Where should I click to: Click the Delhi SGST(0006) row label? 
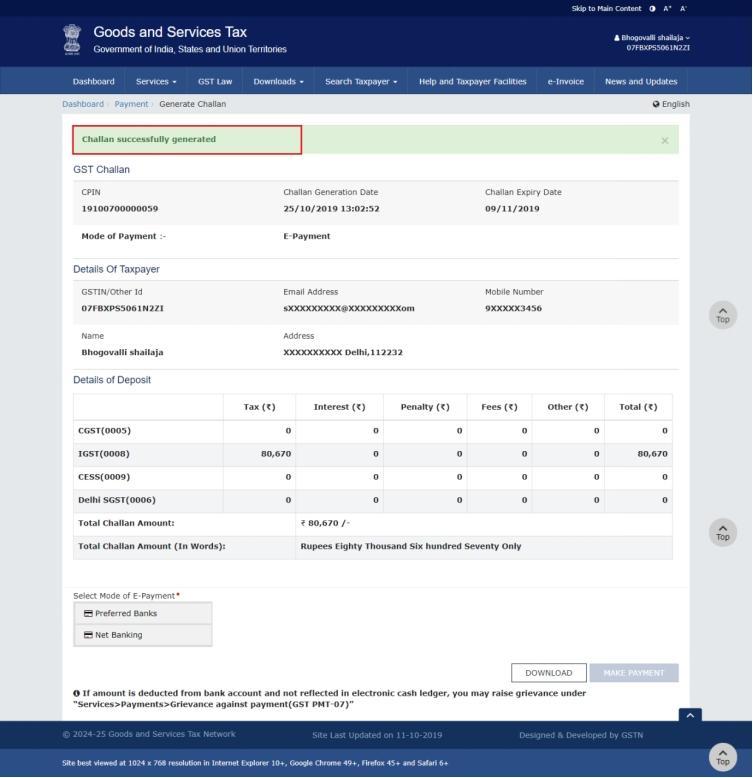click(117, 500)
